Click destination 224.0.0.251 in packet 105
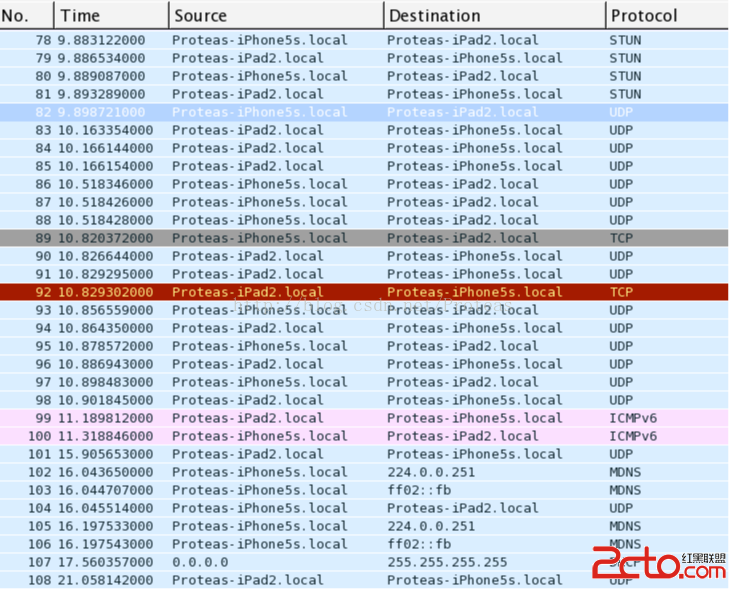729x589 pixels. (431, 526)
